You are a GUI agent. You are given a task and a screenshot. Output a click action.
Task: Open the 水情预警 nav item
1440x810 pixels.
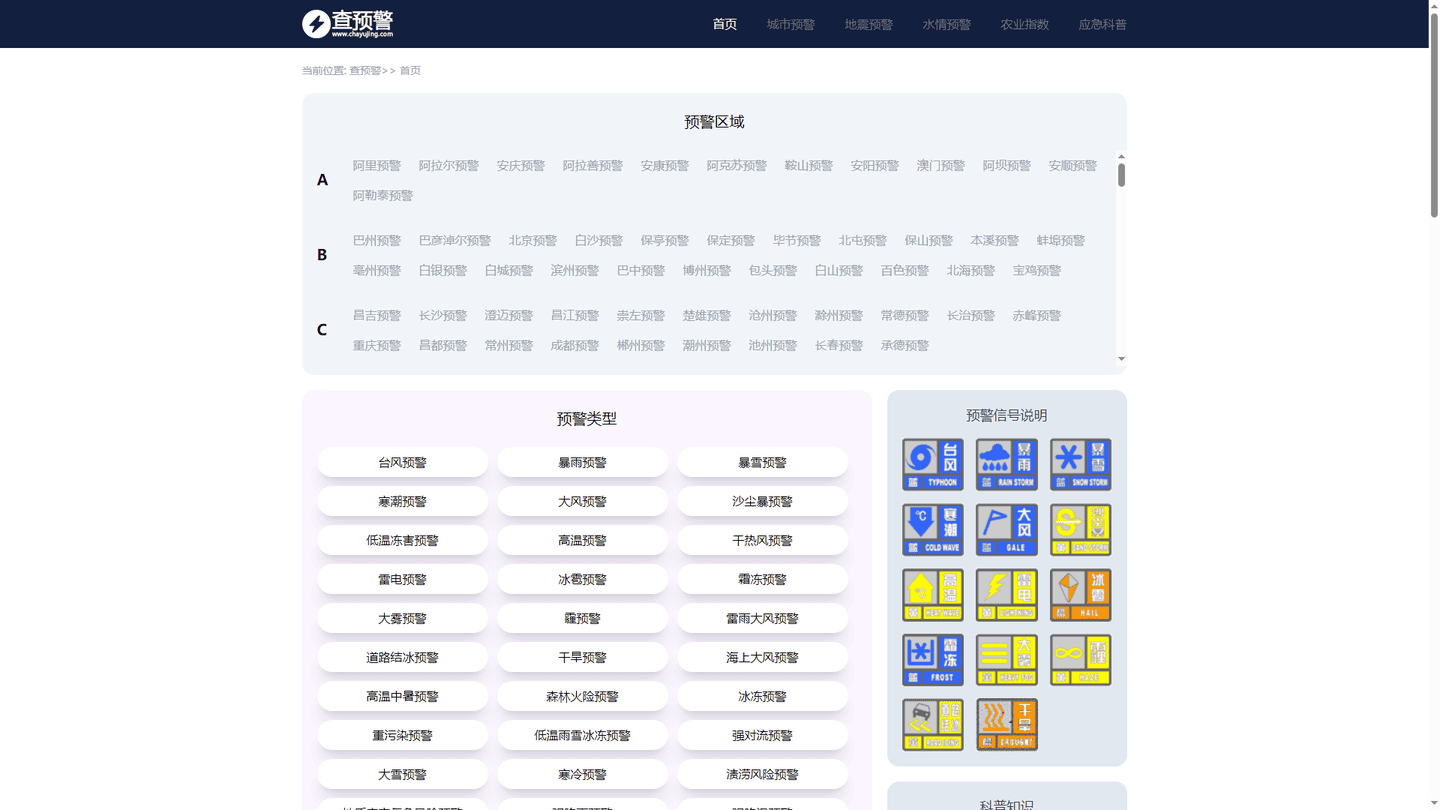(947, 24)
